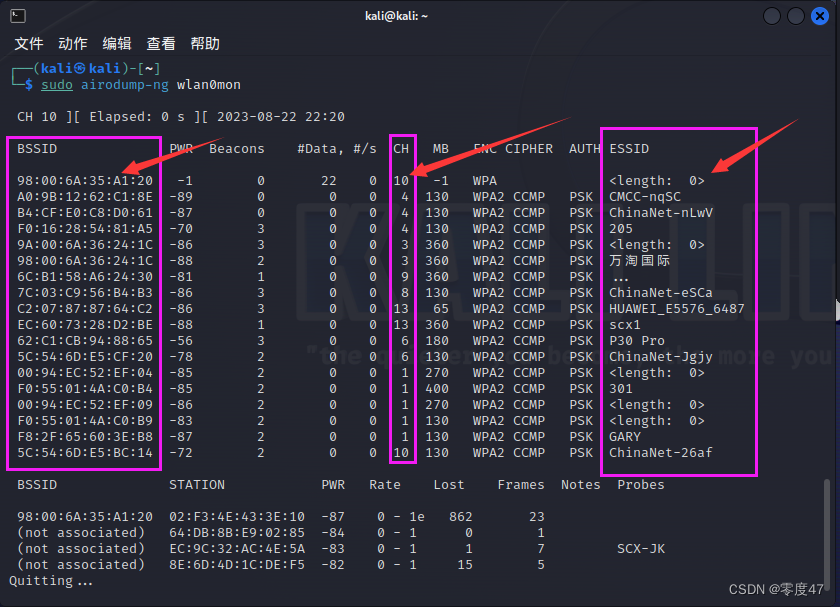The width and height of the screenshot is (840, 607).
Task: Select BSSID 62:C1:CB:94:88:65
Action: click(85, 341)
